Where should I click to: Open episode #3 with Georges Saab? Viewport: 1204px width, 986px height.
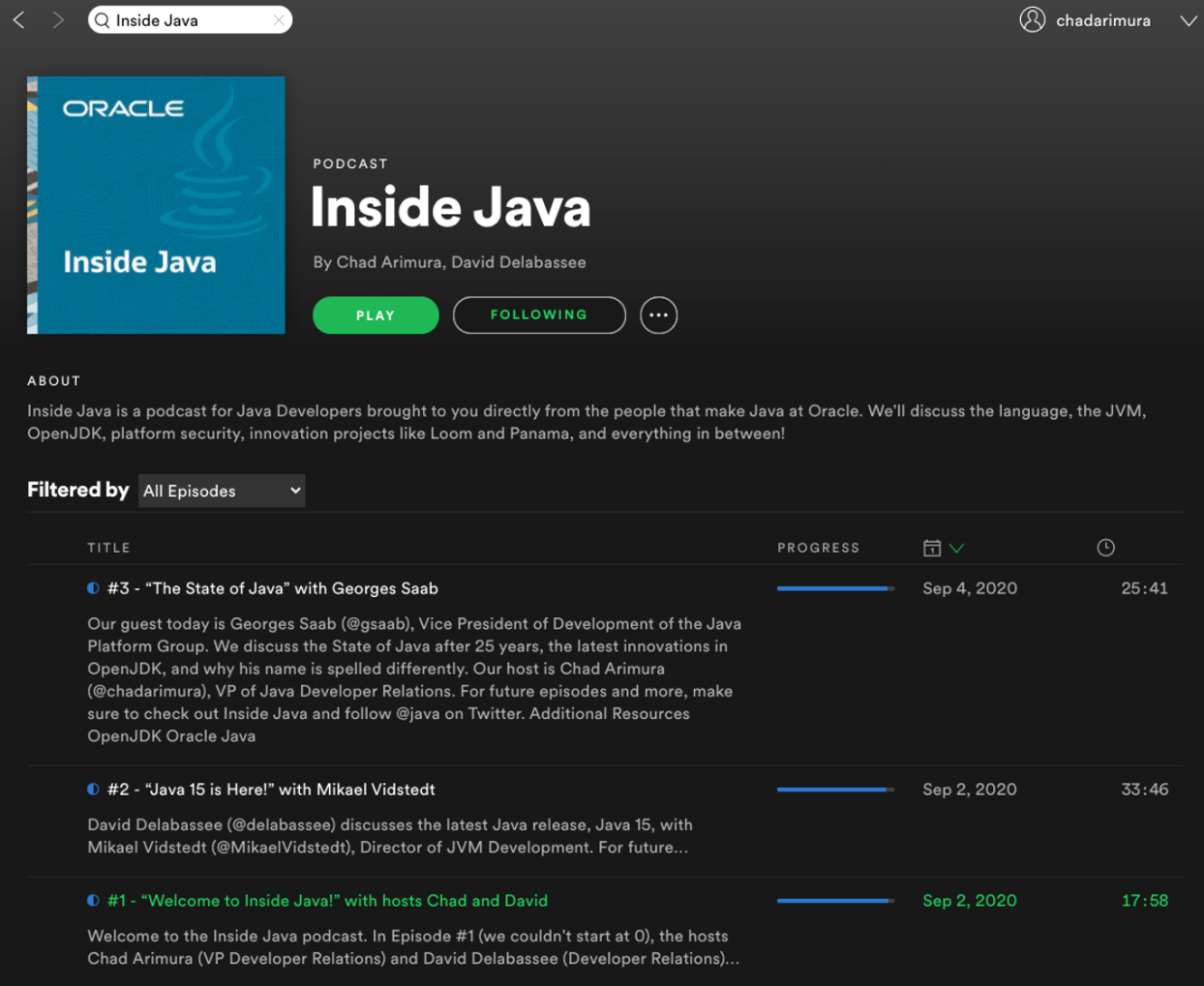coord(272,588)
